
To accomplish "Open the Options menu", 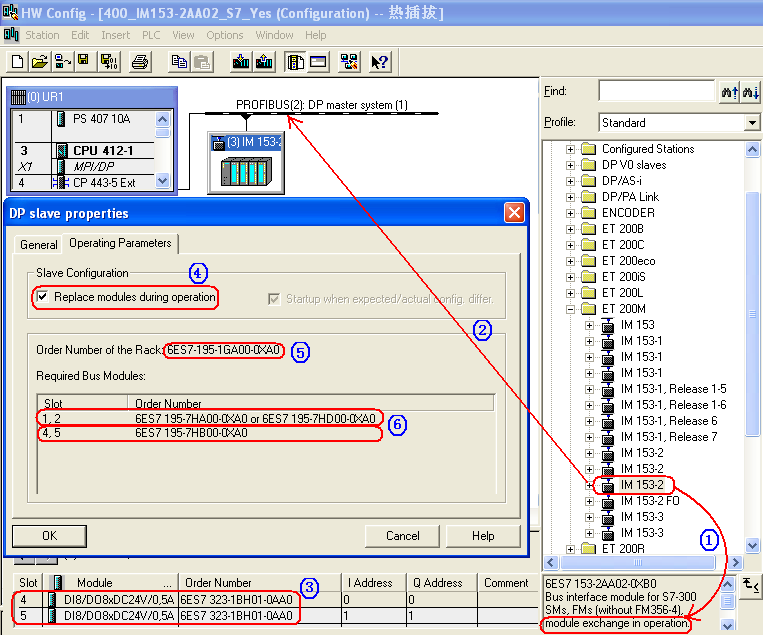I will 224,35.
